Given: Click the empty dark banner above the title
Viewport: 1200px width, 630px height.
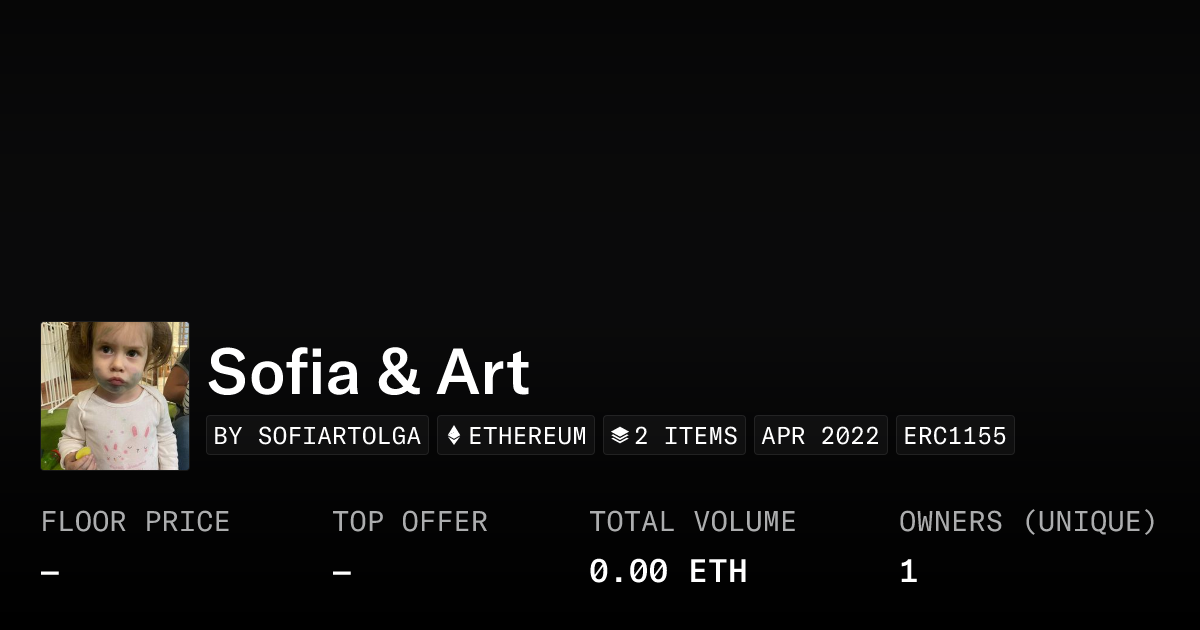Looking at the screenshot, I should point(600,160).
